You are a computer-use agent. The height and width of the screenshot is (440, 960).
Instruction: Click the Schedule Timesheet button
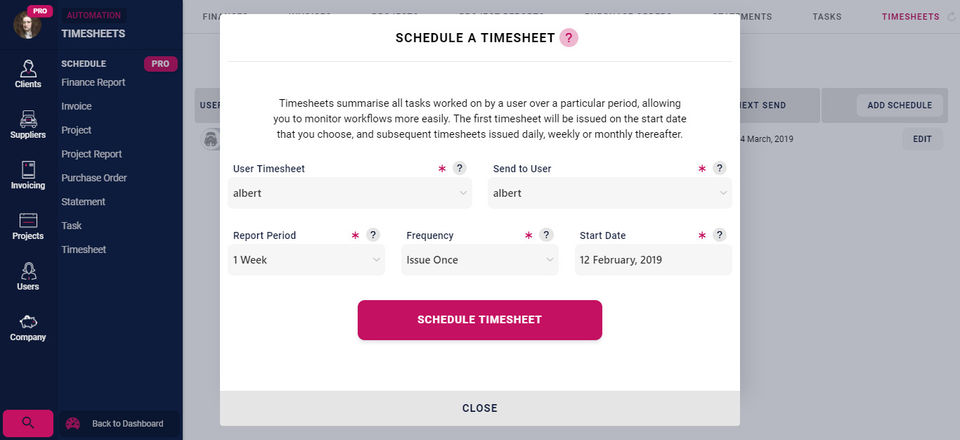pyautogui.click(x=480, y=320)
